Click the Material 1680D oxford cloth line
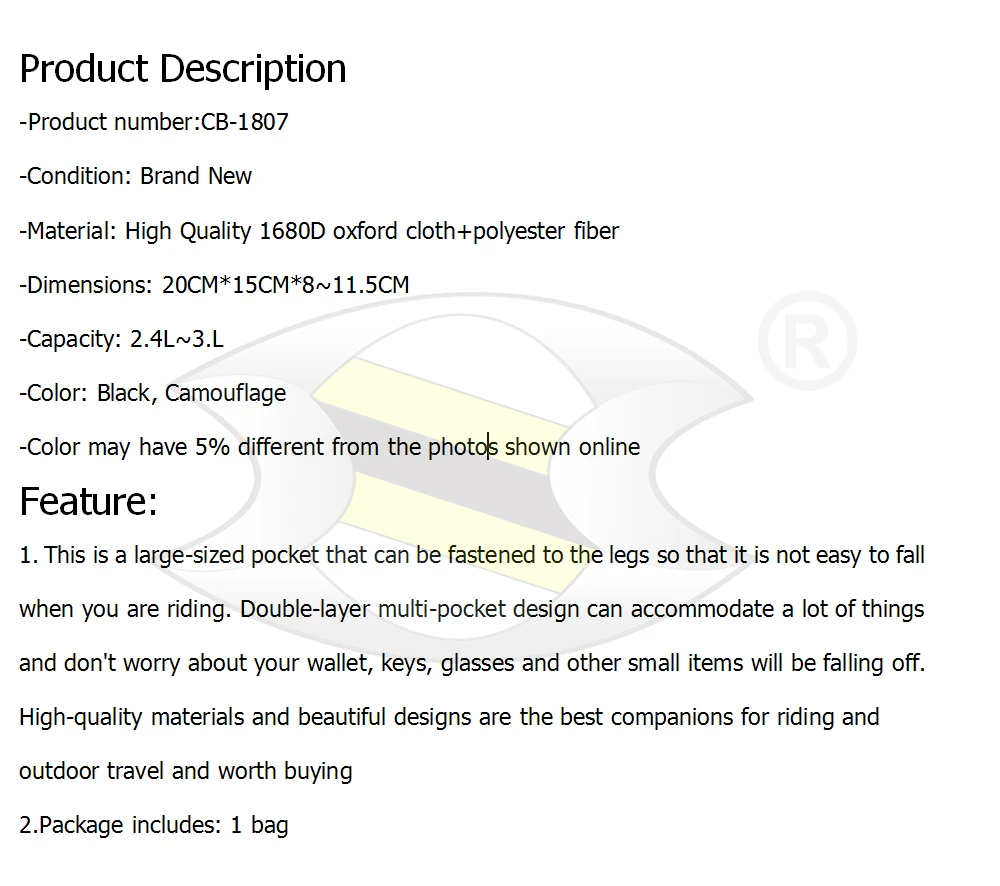This screenshot has height=886, width=1000. click(x=319, y=231)
